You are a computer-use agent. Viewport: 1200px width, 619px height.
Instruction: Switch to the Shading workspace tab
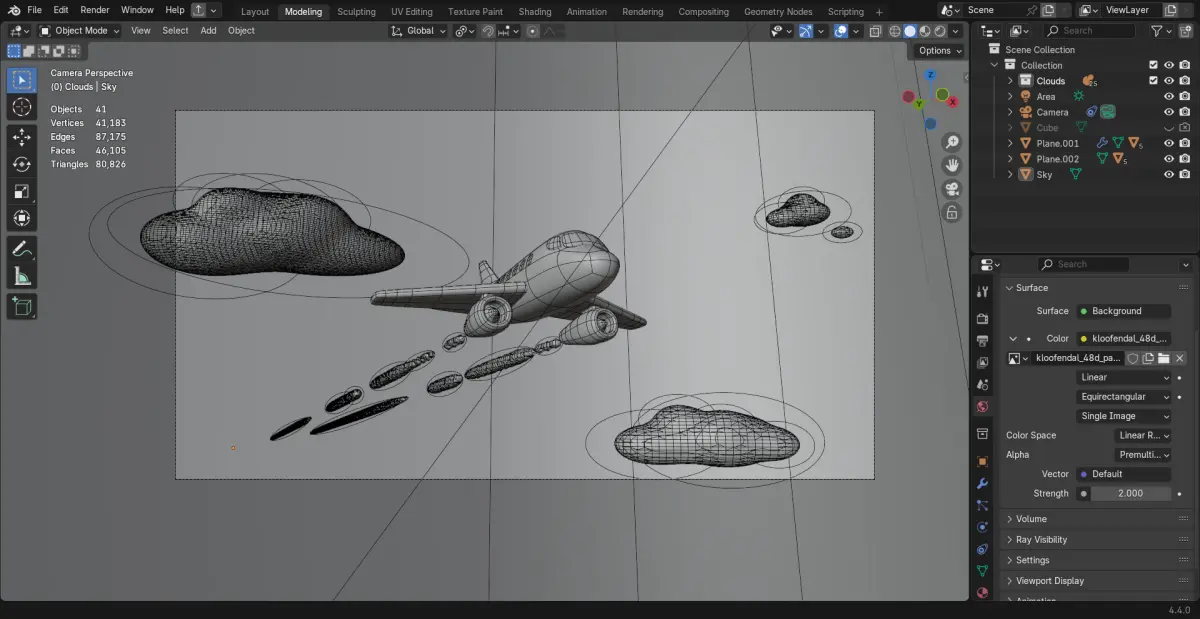535,12
